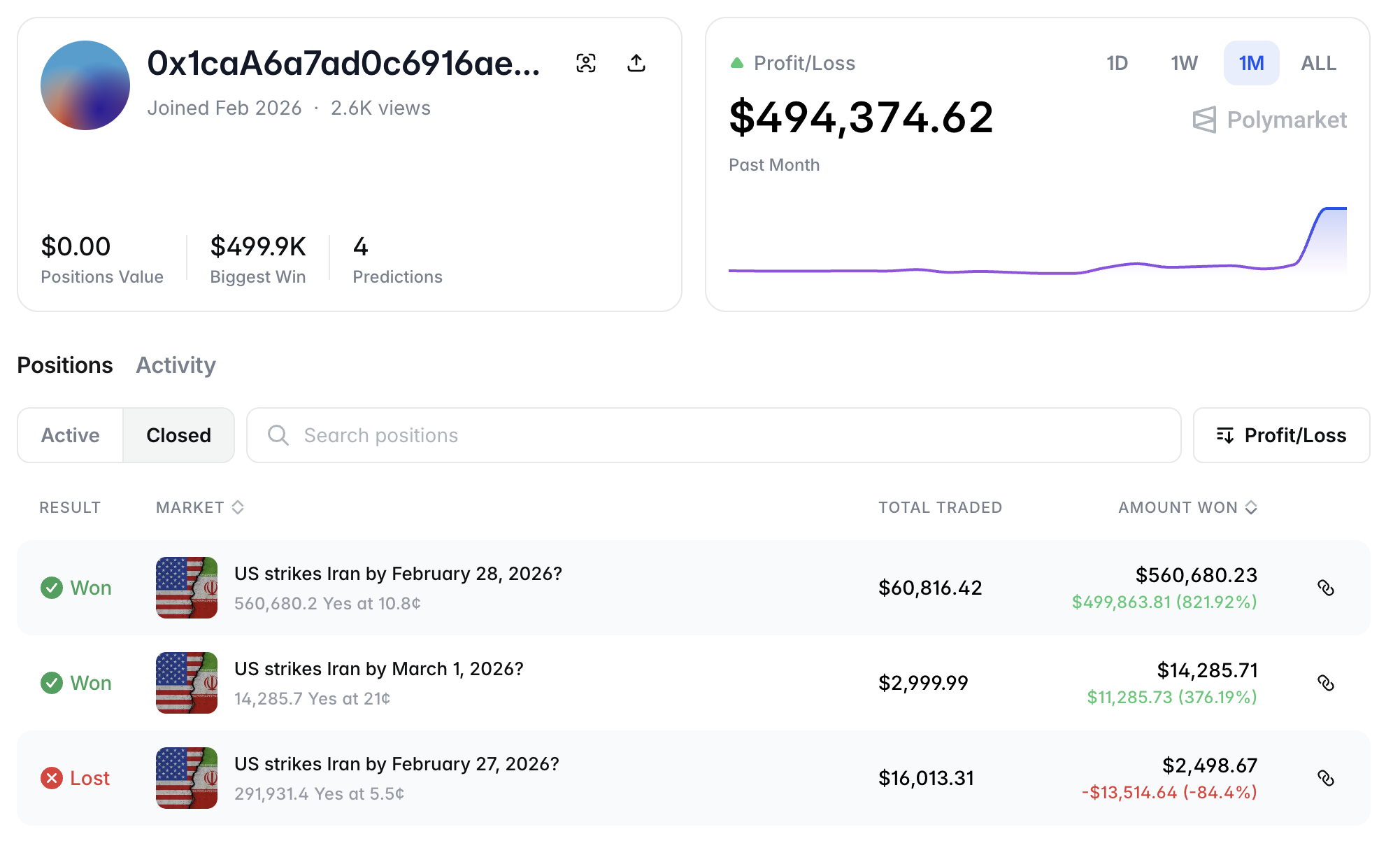Screen dimensions: 1400x855
Task: Click the profile avatar gradient circle
Action: tap(85, 85)
